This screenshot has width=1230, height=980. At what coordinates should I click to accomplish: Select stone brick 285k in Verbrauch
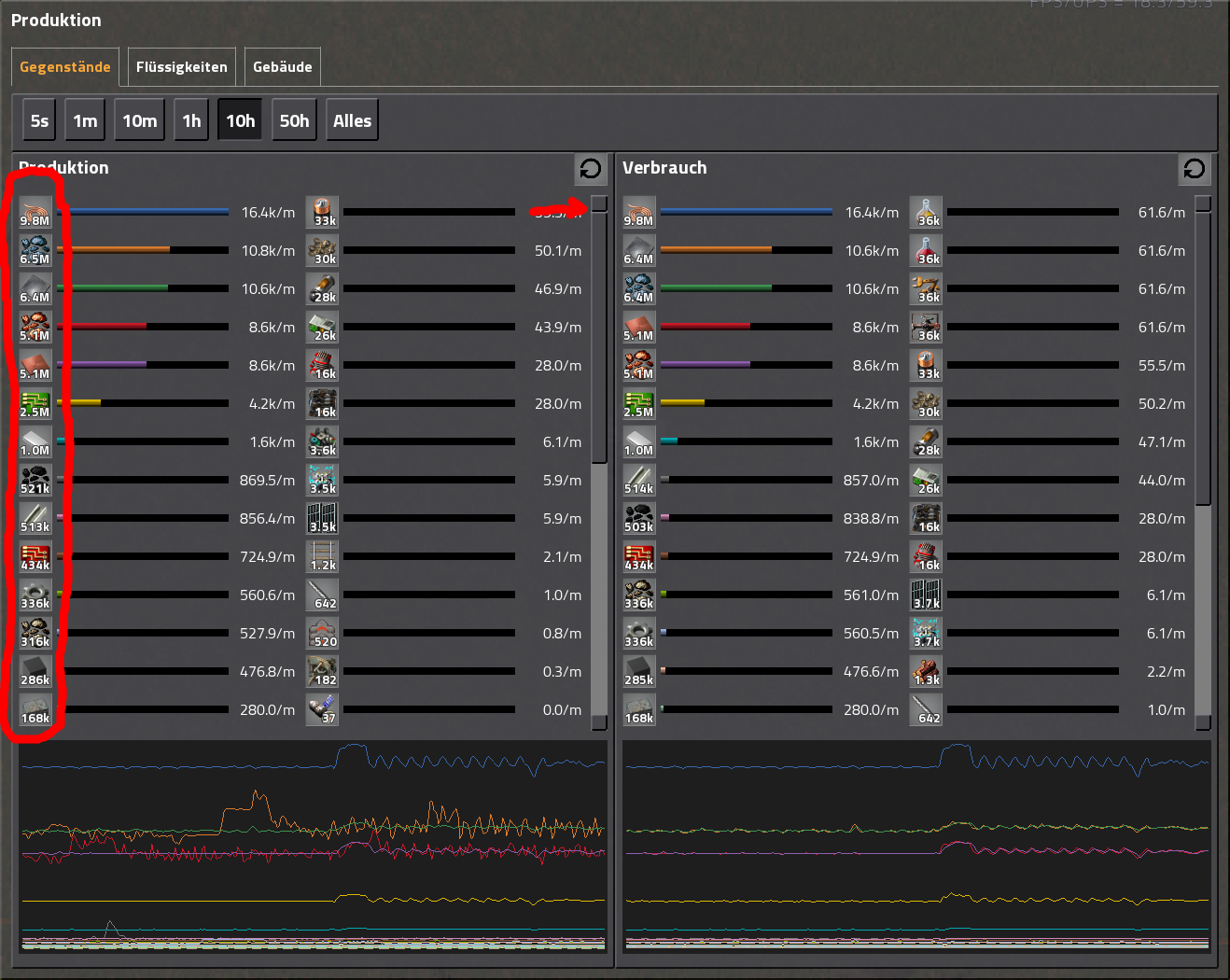tap(639, 671)
